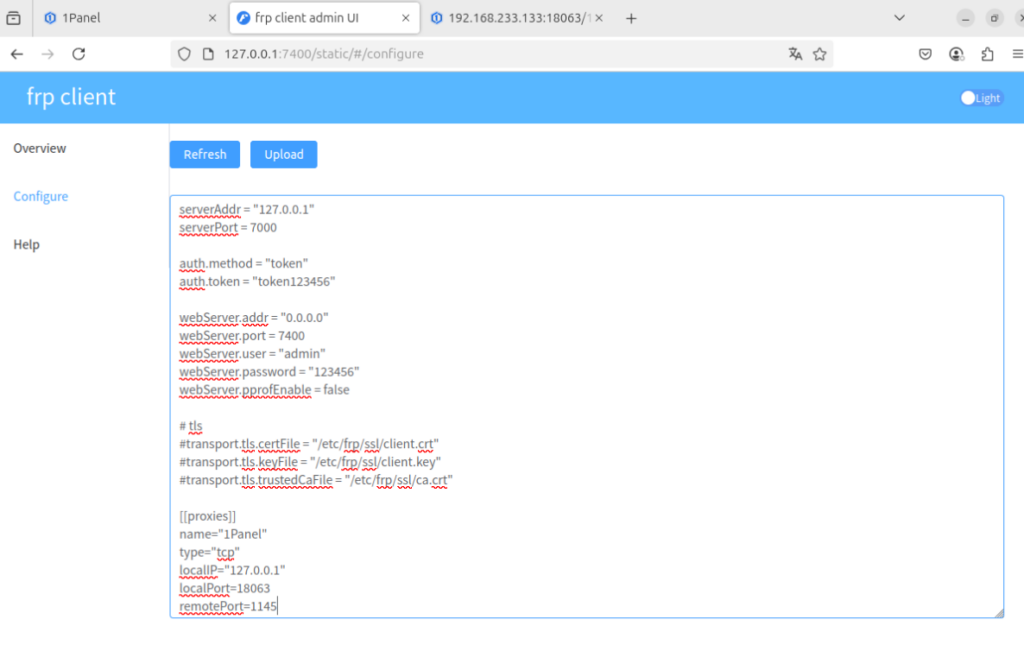Reload the page with the refresh icon
This screenshot has height=651, width=1024.
[79, 54]
